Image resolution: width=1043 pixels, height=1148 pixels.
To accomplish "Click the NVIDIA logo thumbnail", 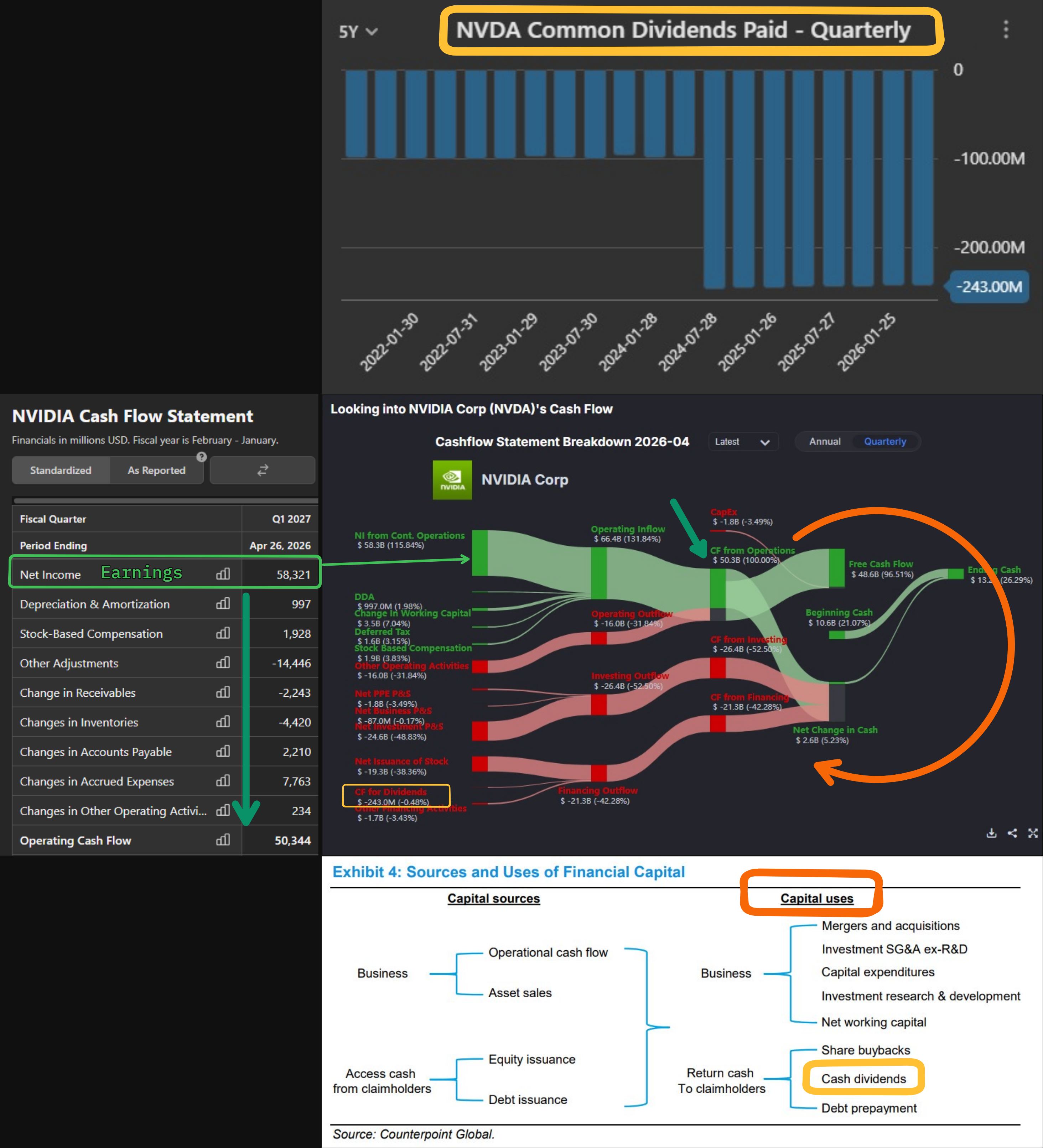I will [452, 480].
